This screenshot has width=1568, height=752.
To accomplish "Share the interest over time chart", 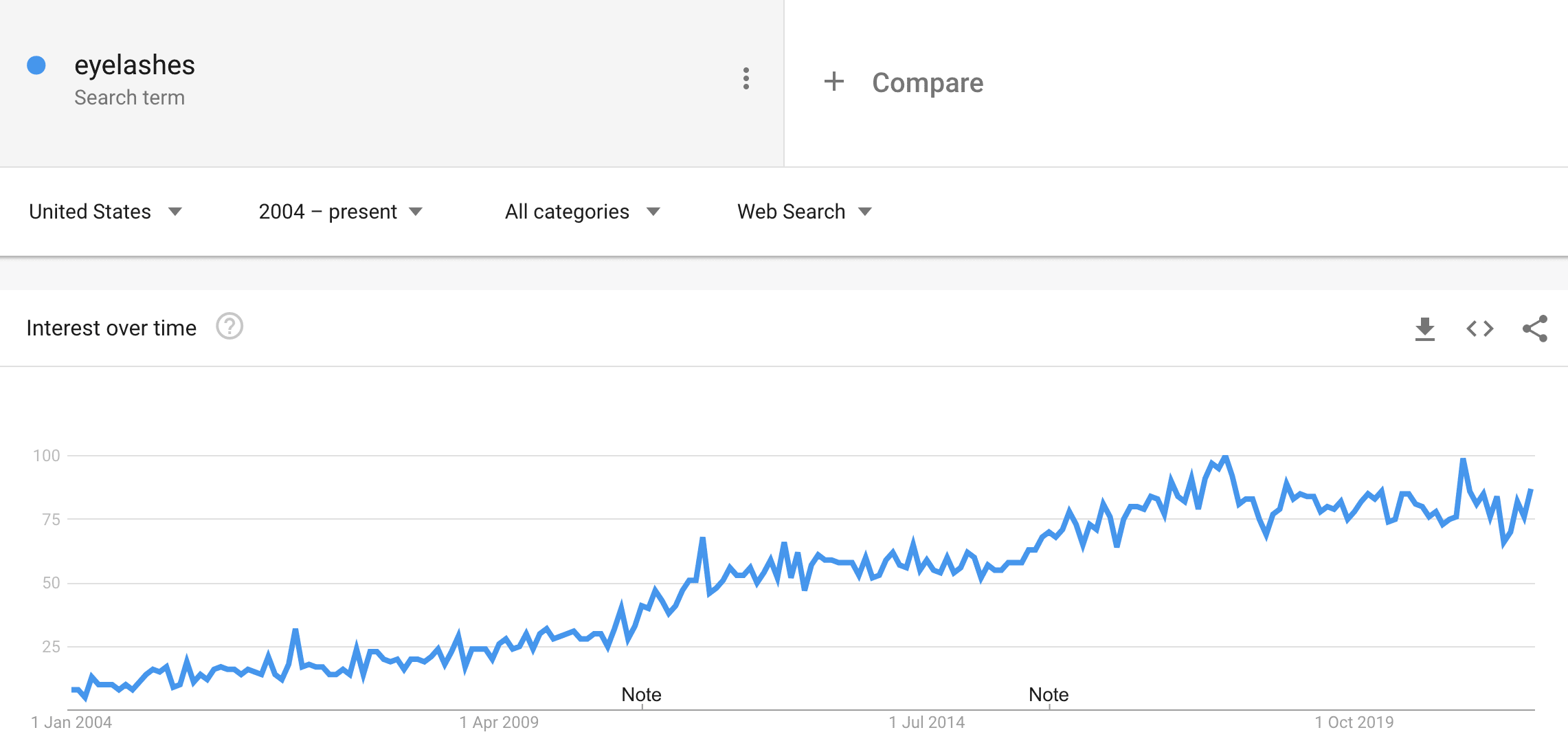I will [x=1534, y=329].
